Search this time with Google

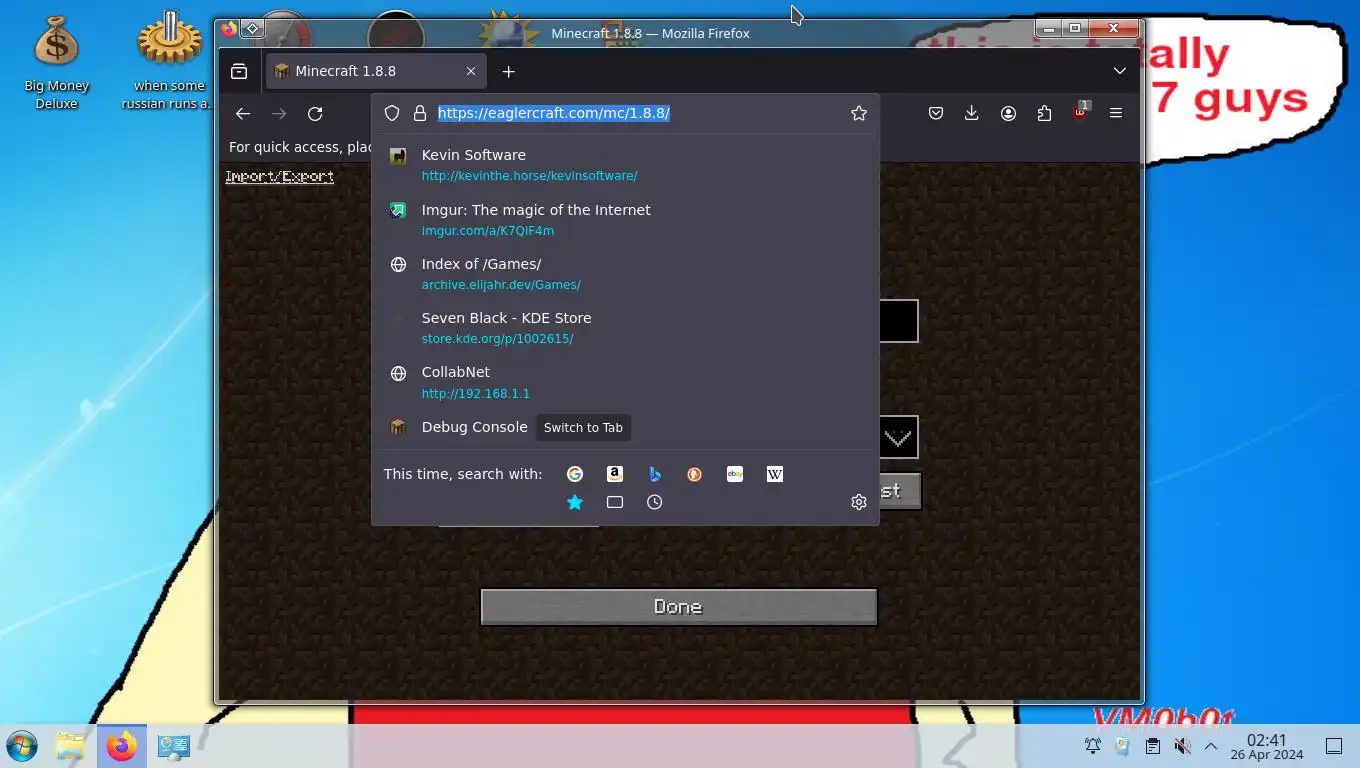coord(575,474)
